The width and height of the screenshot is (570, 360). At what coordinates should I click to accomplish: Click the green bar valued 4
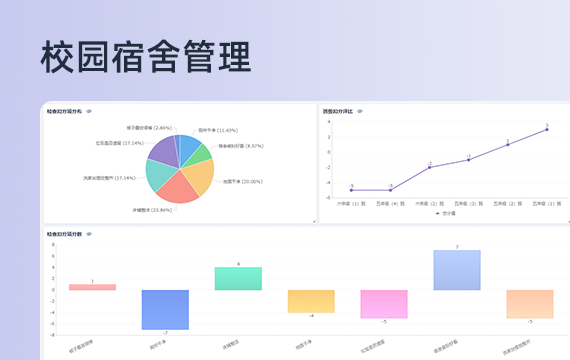[238, 279]
